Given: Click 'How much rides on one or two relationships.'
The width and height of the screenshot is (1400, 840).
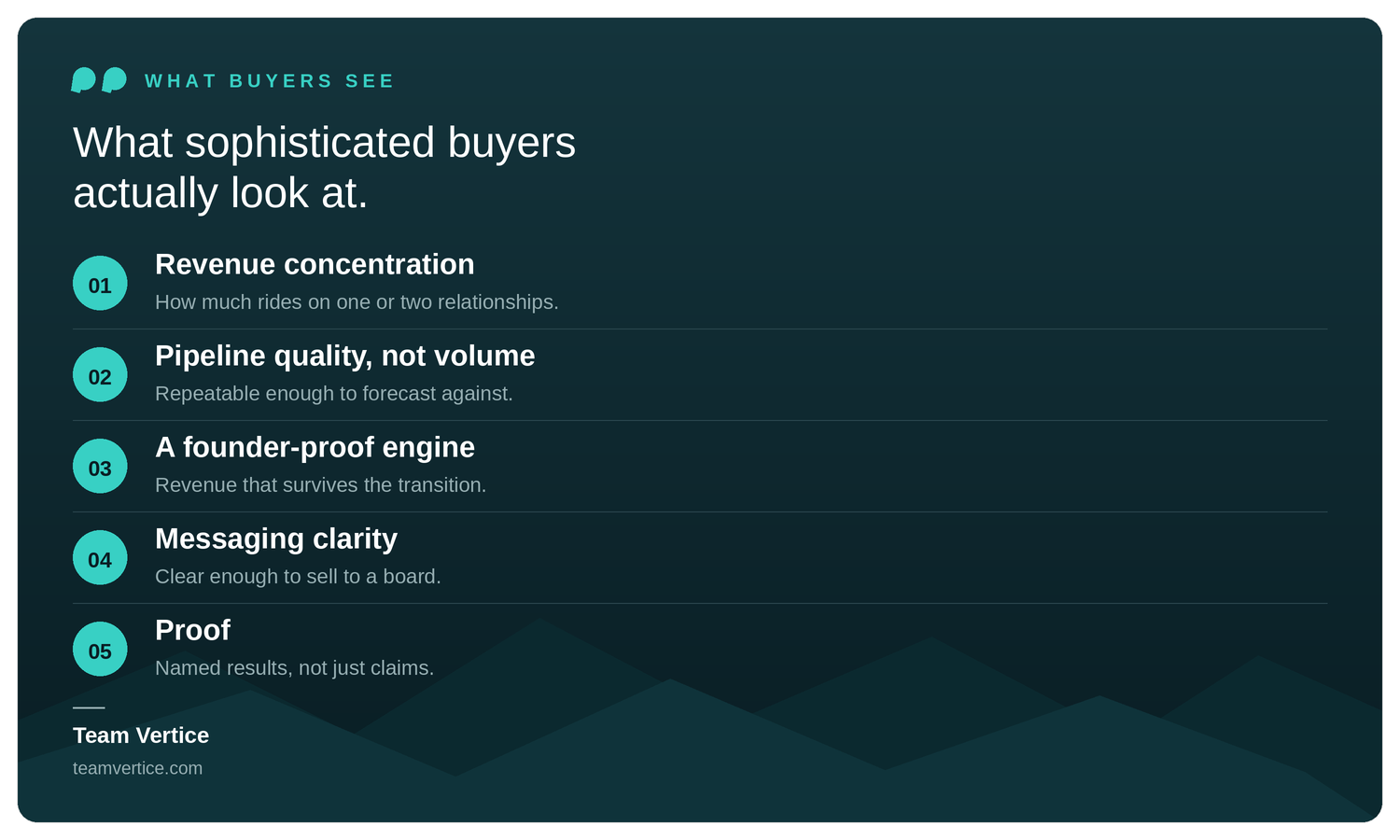Looking at the screenshot, I should coord(357,302).
